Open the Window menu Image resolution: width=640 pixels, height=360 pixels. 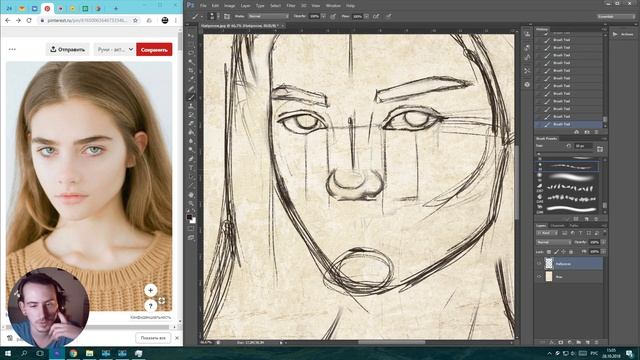pyautogui.click(x=333, y=6)
